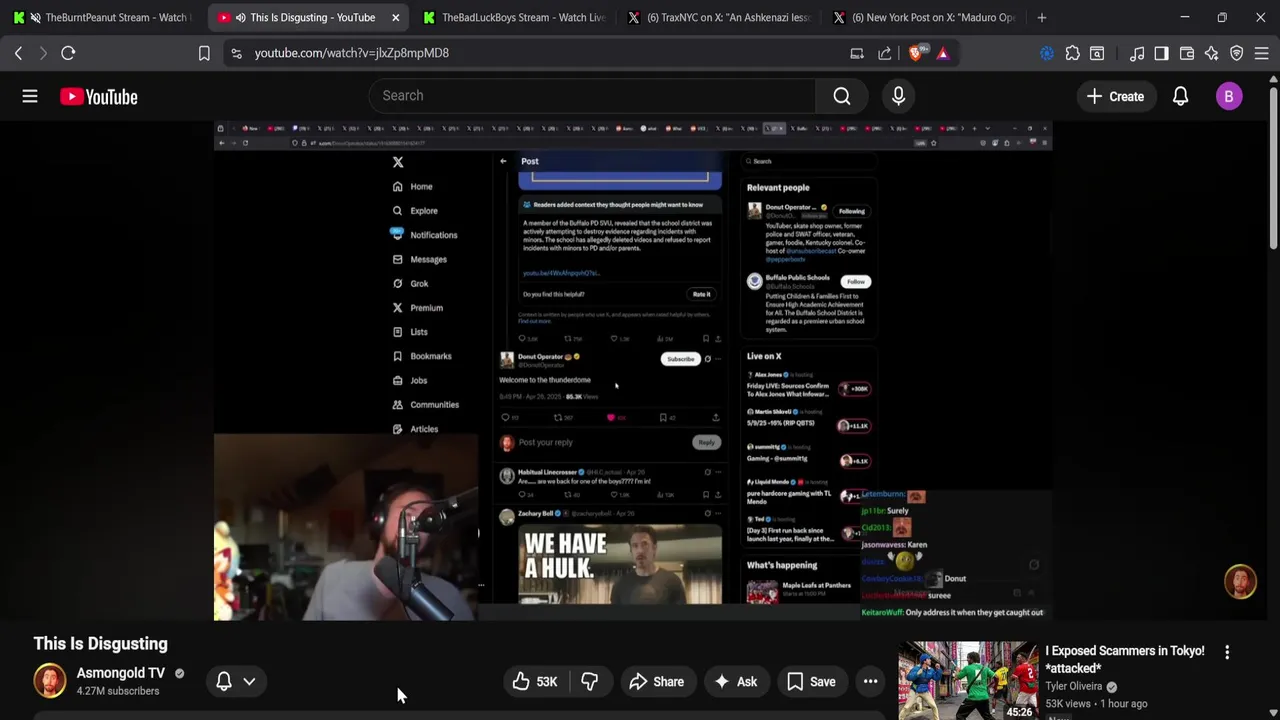View site information icon in address bar
Viewport: 1280px width, 720px height.
point(236,53)
